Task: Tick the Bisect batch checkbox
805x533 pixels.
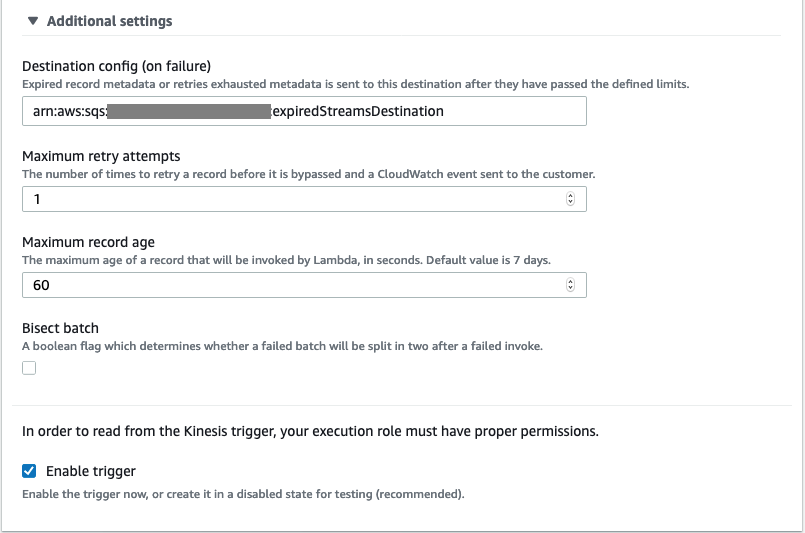Action: [29, 368]
